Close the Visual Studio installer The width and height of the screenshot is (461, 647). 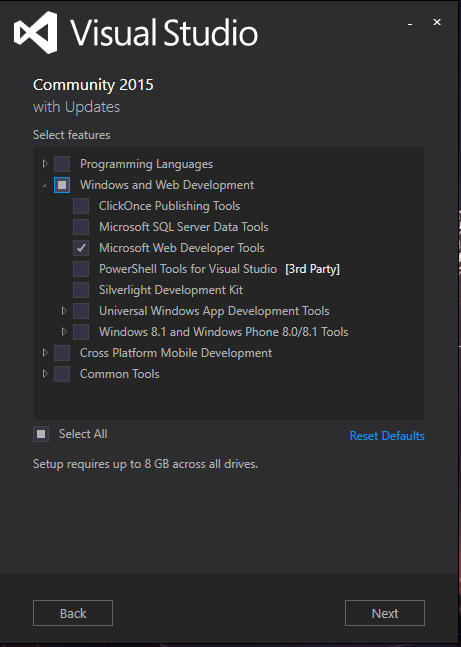[437, 22]
